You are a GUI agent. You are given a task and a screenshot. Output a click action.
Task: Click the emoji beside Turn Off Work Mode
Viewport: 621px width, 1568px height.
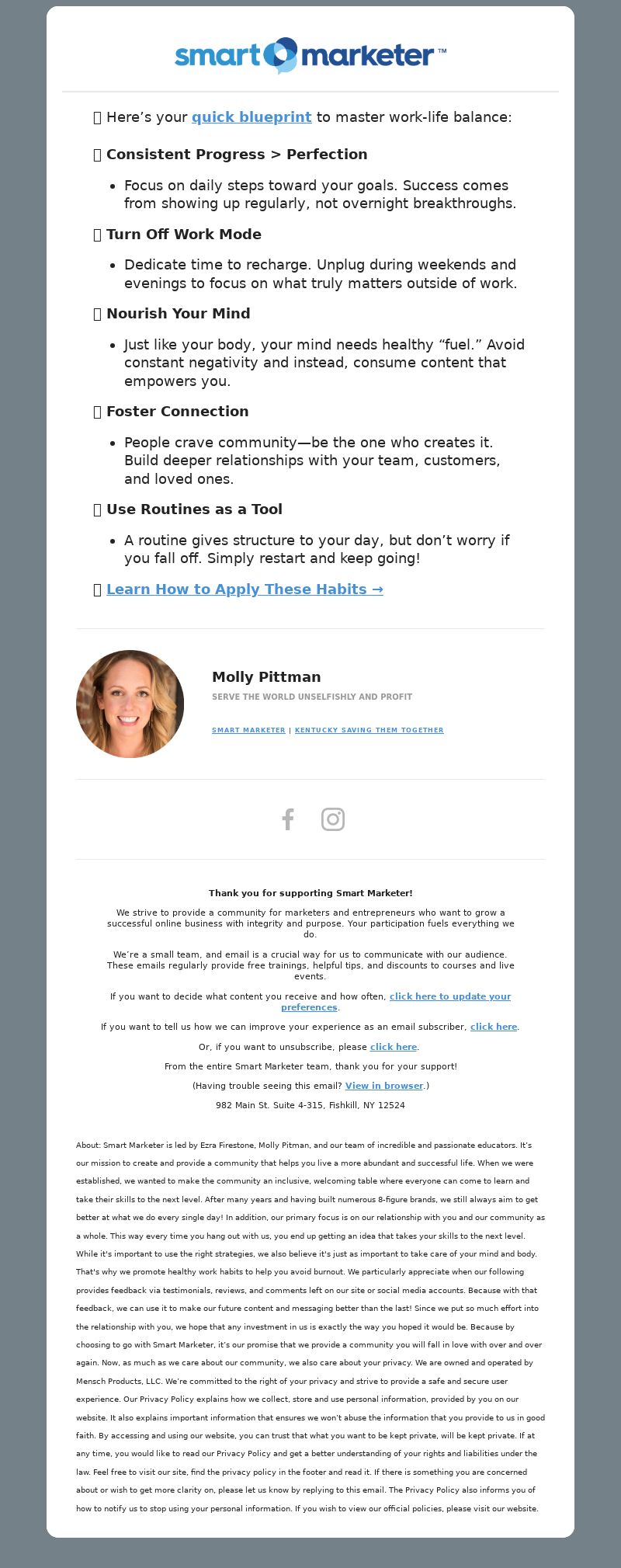(x=97, y=235)
